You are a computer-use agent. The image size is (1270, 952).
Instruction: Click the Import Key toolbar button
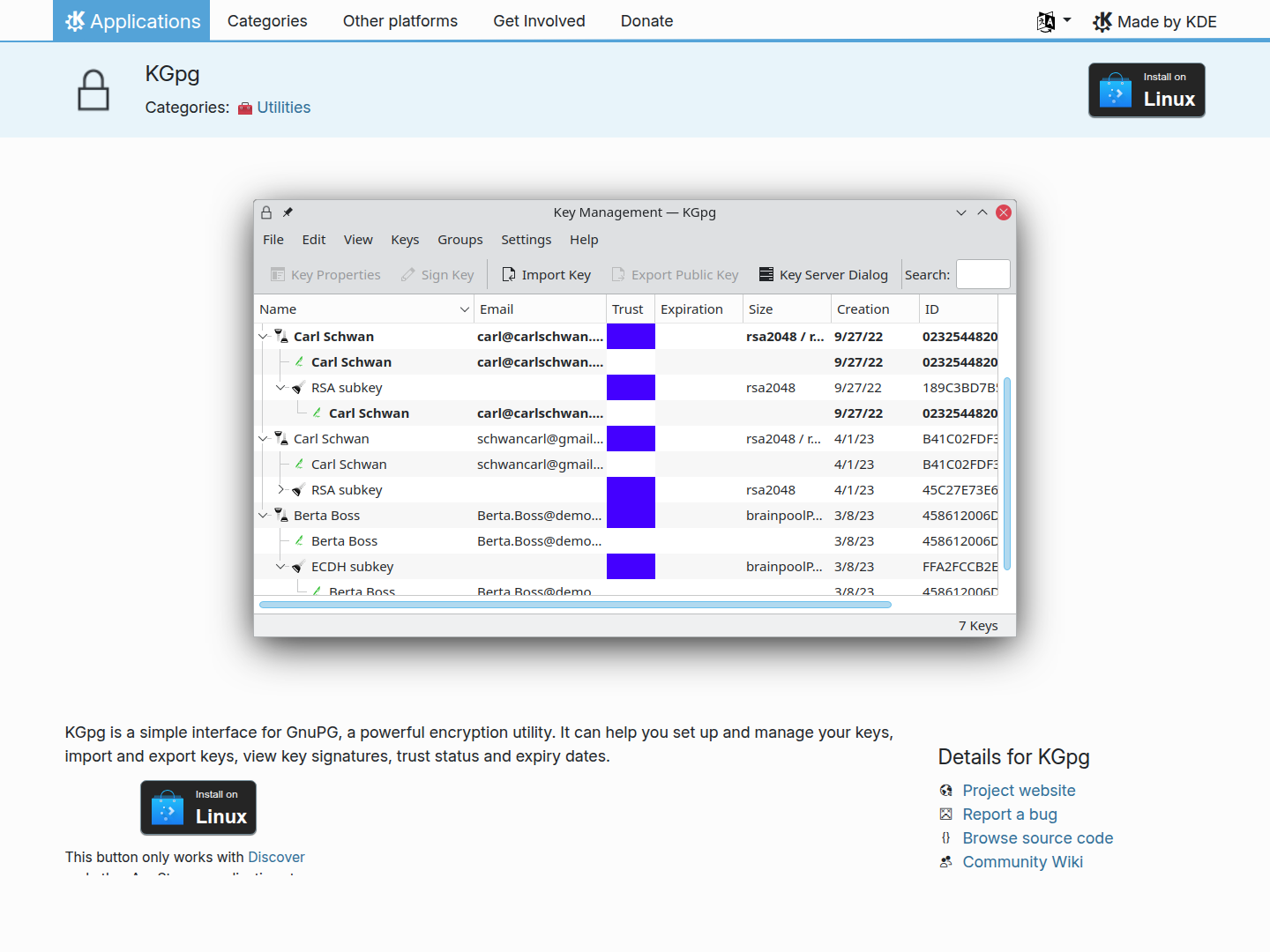pyautogui.click(x=546, y=275)
